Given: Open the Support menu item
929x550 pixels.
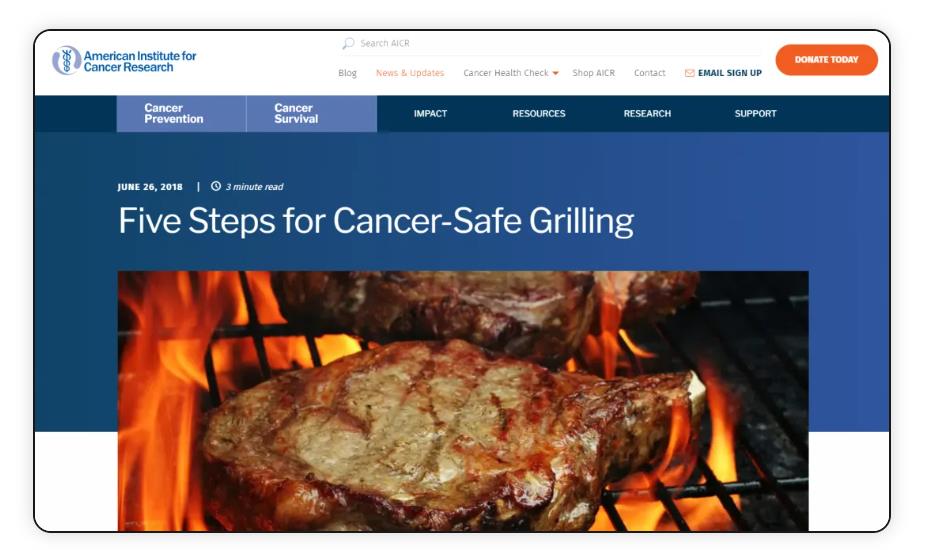Looking at the screenshot, I should 755,114.
